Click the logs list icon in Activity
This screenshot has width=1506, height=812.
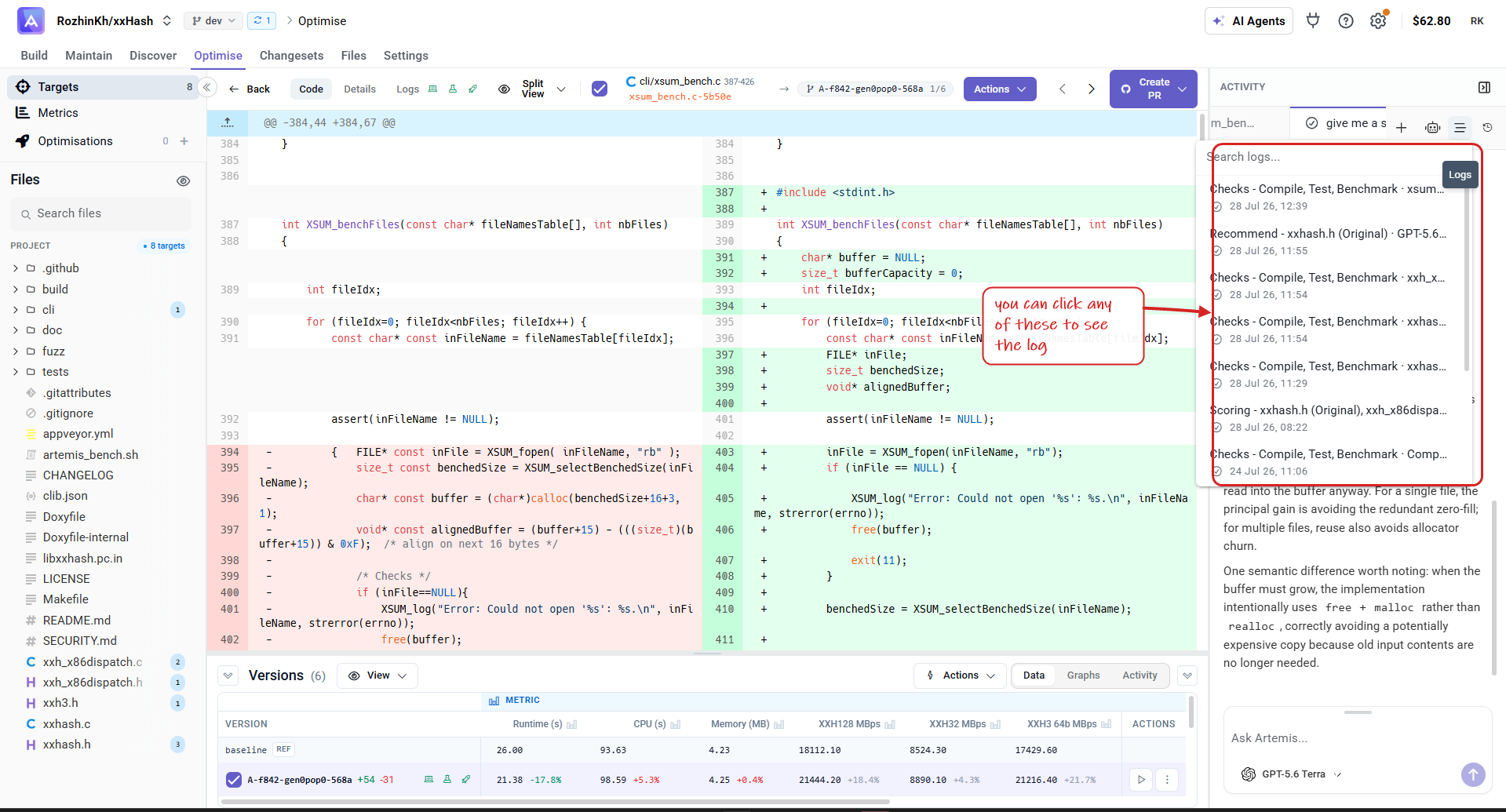[x=1460, y=127]
